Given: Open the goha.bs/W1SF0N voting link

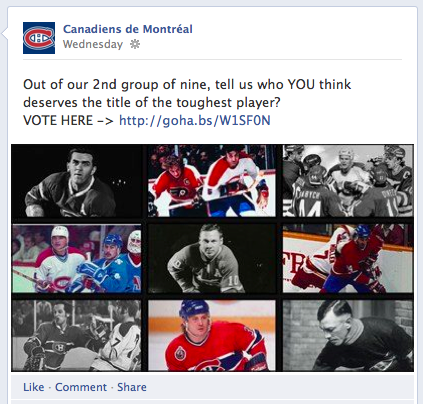Looking at the screenshot, I should click(x=195, y=120).
